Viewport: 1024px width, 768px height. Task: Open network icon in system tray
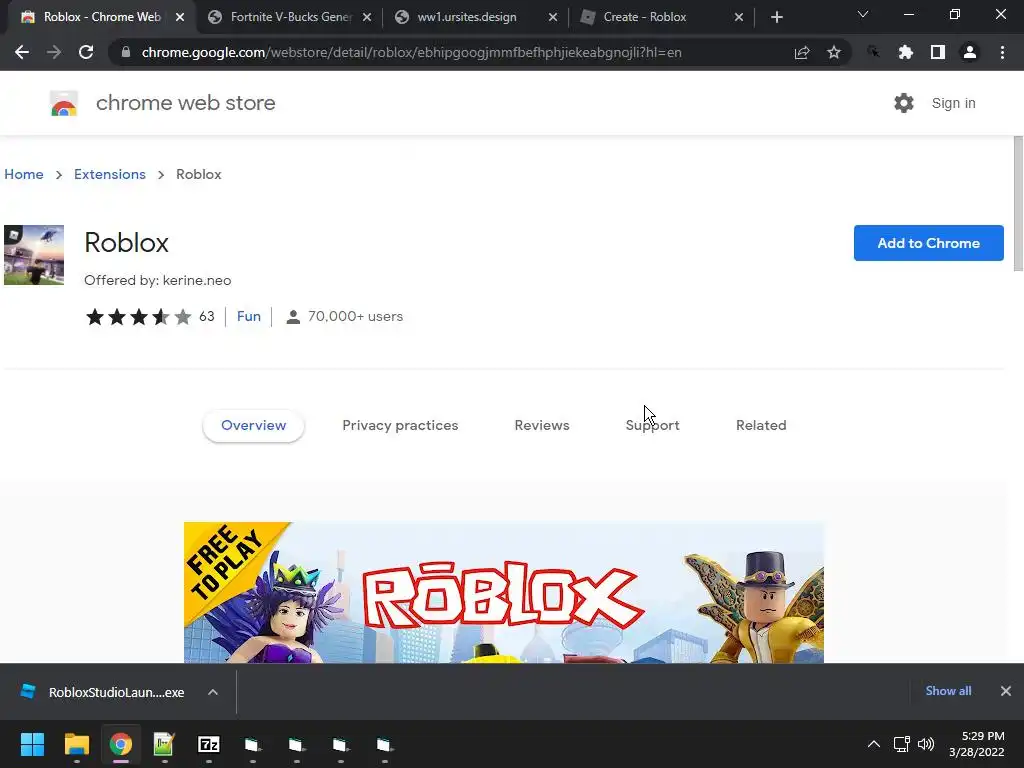[902, 744]
